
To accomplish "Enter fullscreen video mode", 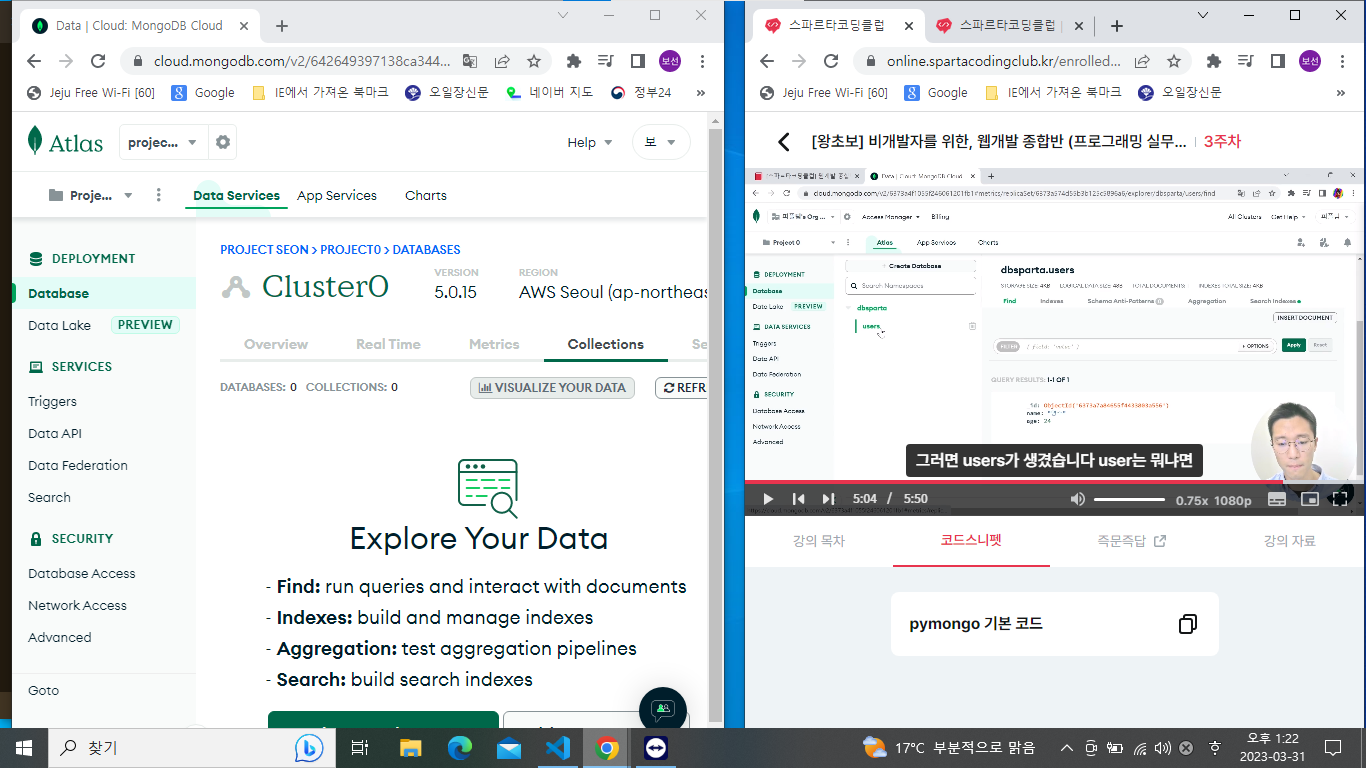I will point(1340,499).
